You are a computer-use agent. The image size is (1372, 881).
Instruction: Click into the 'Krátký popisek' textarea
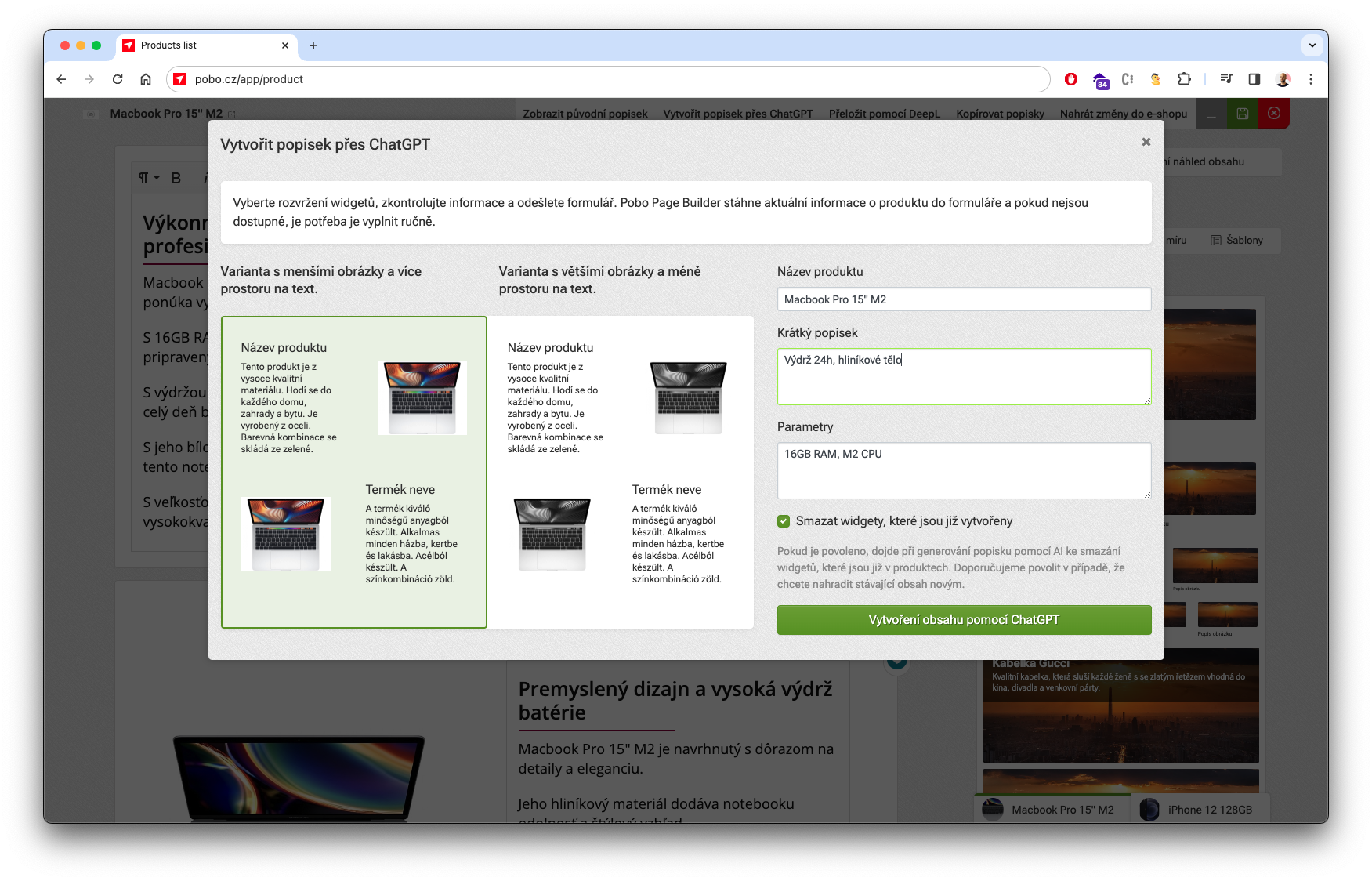click(x=964, y=376)
